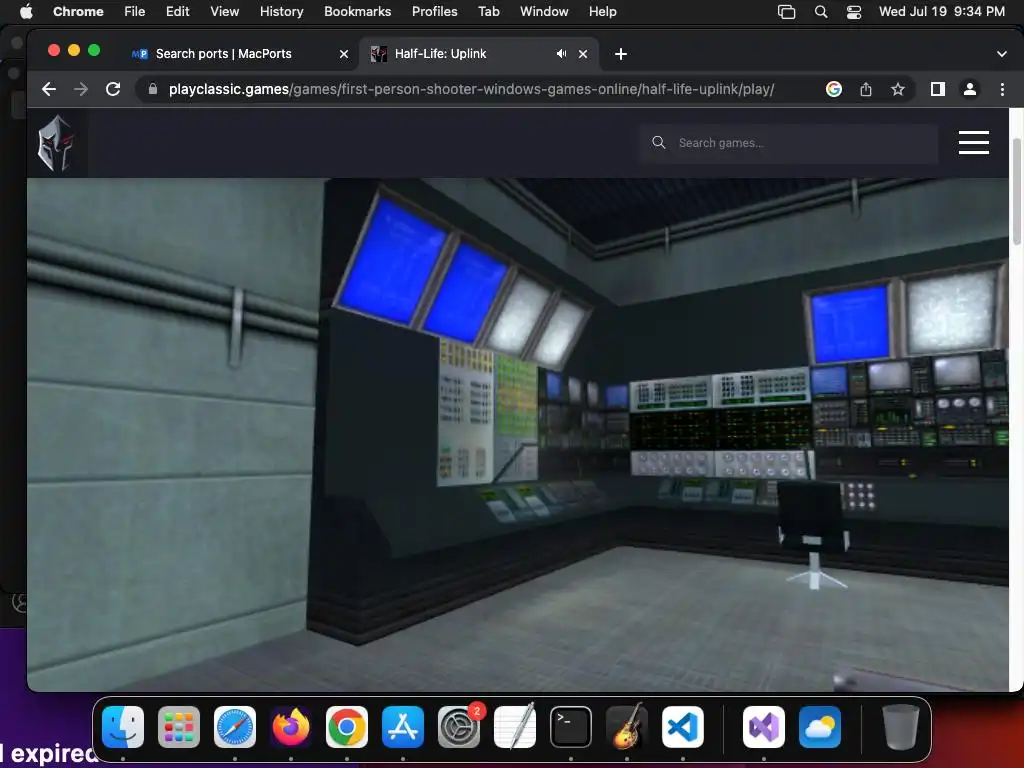The image size is (1024, 768).
Task: Open Trash from the Dock
Action: click(901, 727)
